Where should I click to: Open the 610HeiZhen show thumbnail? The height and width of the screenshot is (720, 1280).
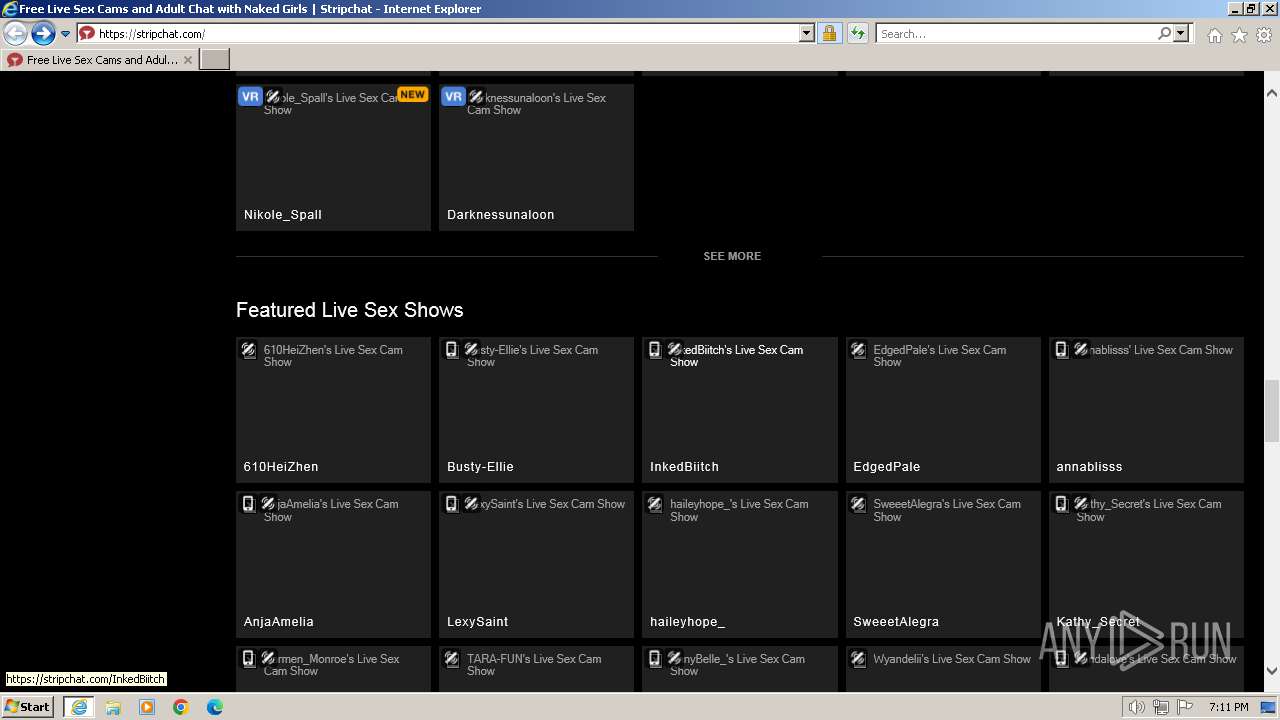[x=333, y=409]
